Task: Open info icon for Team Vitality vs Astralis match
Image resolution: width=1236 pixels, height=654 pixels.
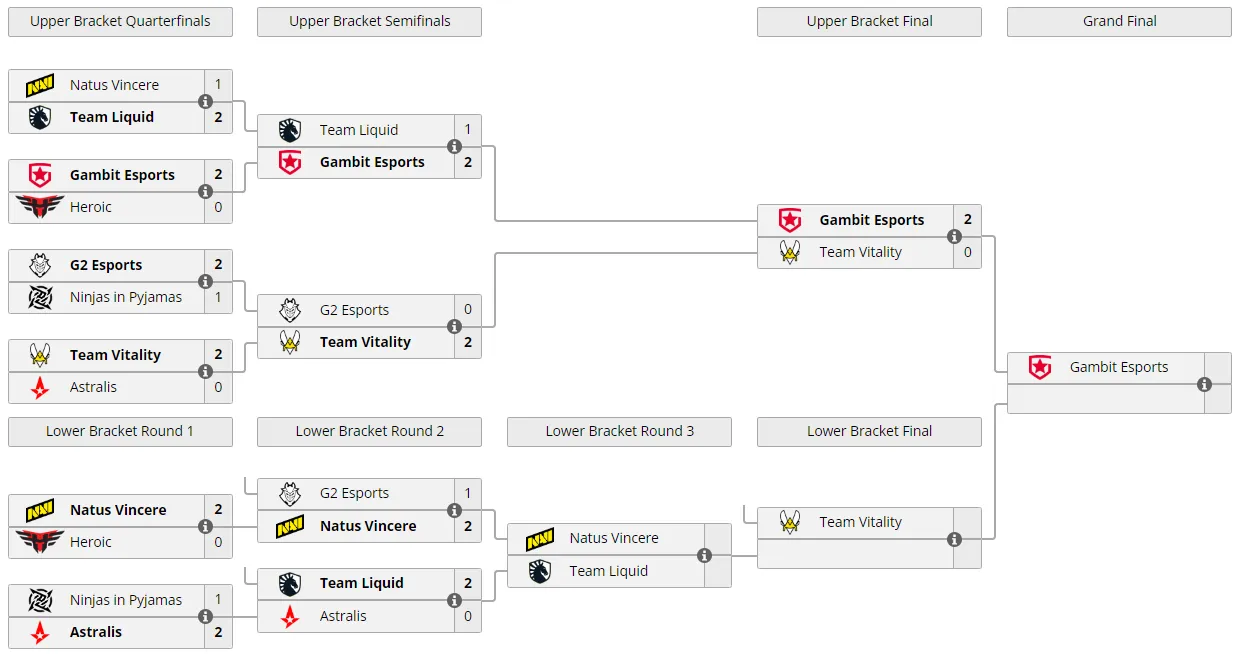Action: pos(205,371)
